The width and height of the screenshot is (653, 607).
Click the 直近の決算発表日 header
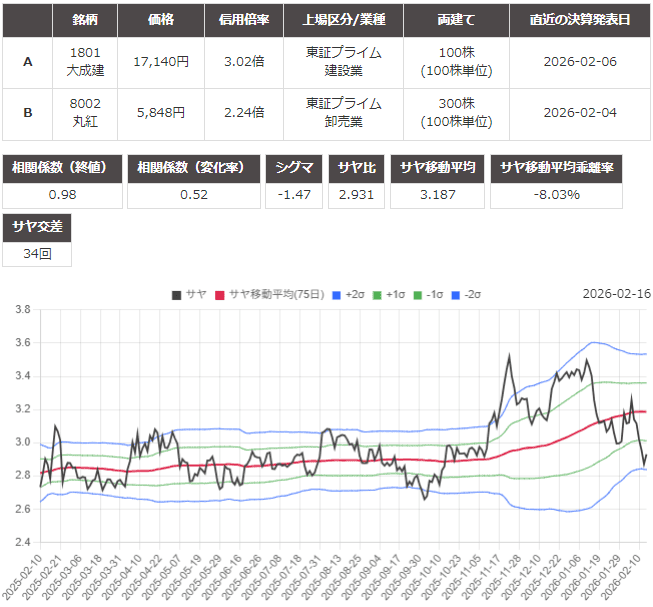(579, 20)
